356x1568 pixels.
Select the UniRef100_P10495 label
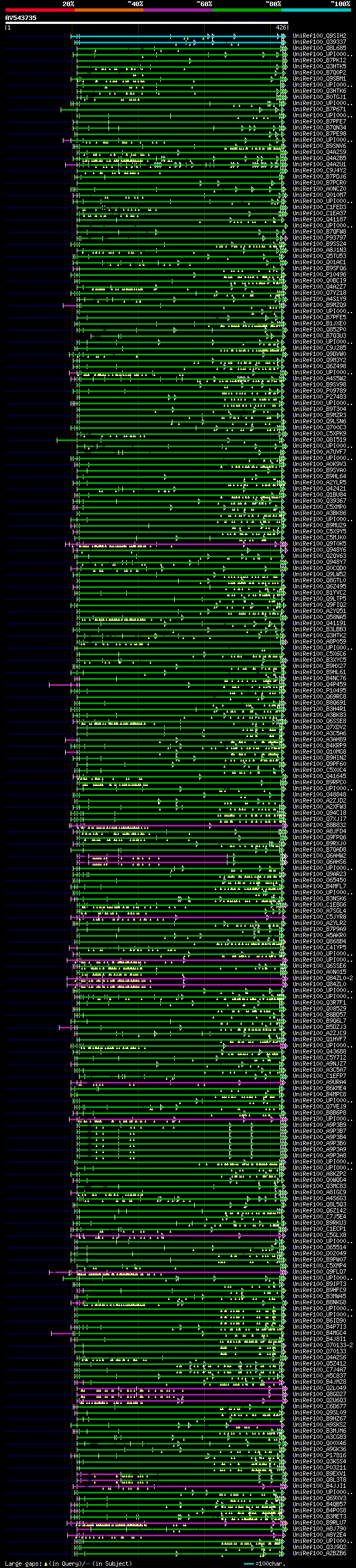tap(319, 690)
